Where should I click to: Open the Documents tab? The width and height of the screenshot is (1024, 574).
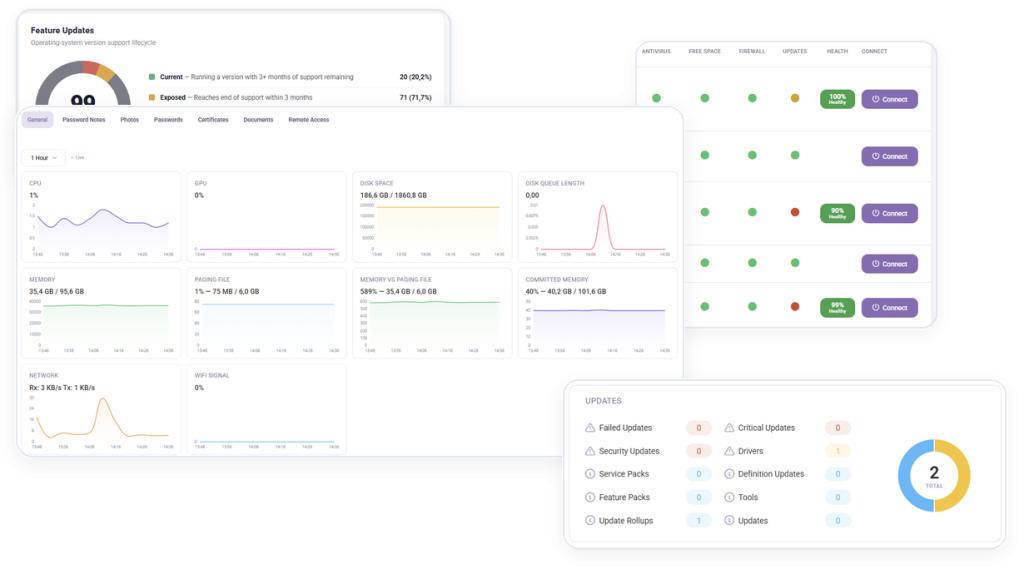coord(258,120)
